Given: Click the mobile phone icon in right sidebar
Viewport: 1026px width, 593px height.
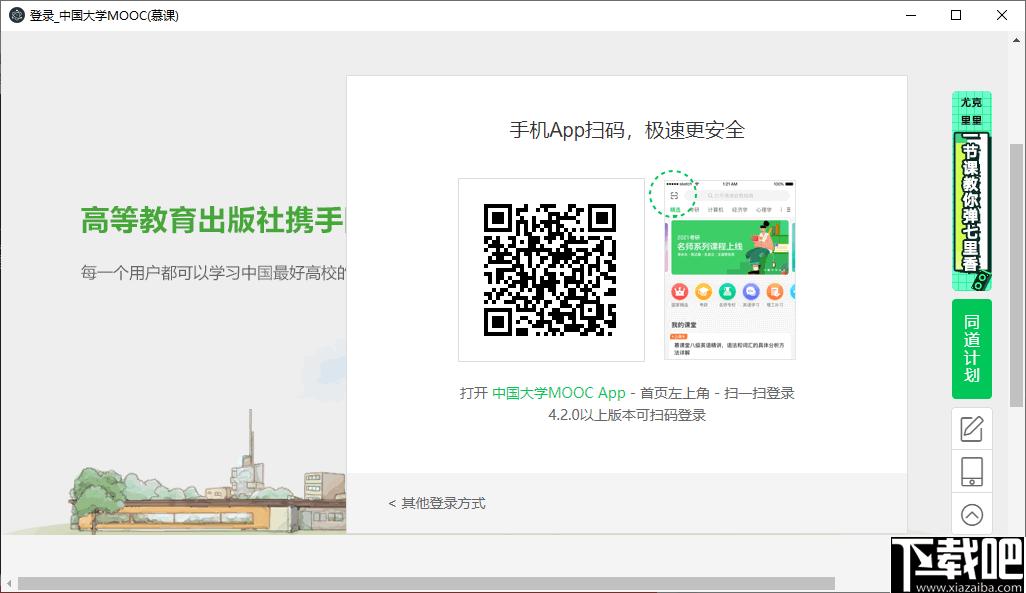Looking at the screenshot, I should tap(971, 472).
